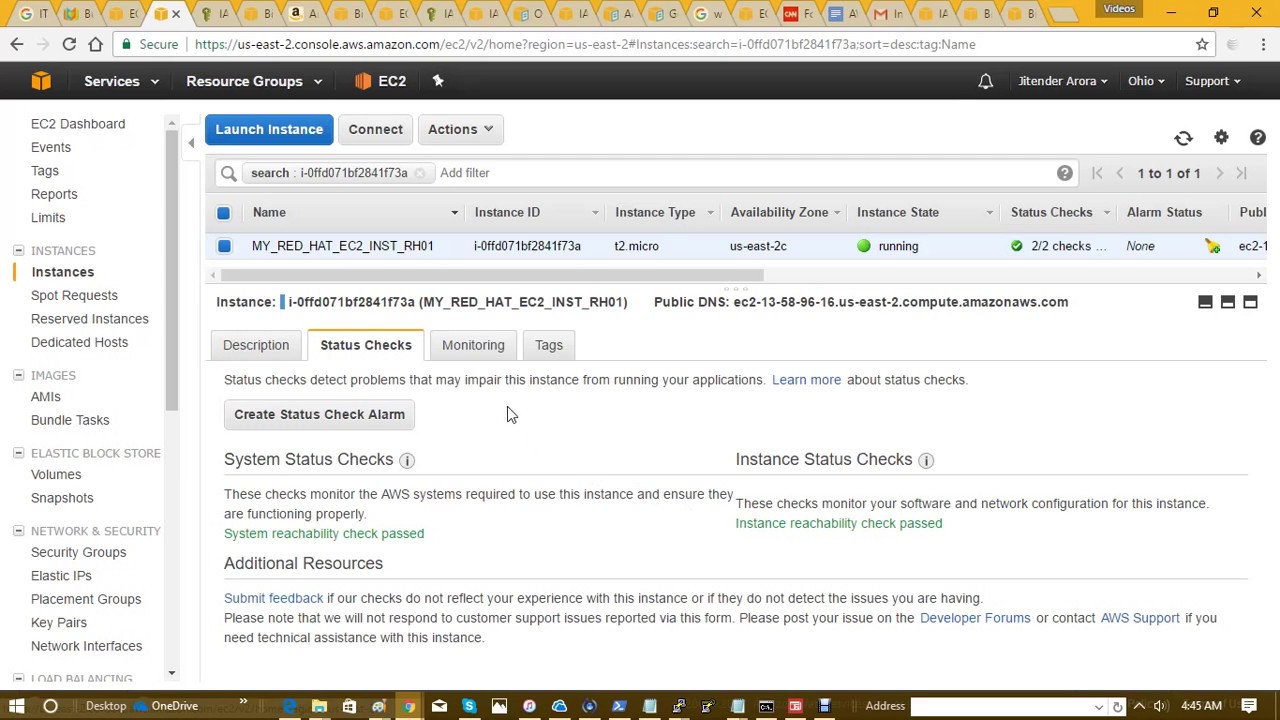This screenshot has height=720, width=1280.
Task: Go to the first page of results
Action: [1097, 173]
